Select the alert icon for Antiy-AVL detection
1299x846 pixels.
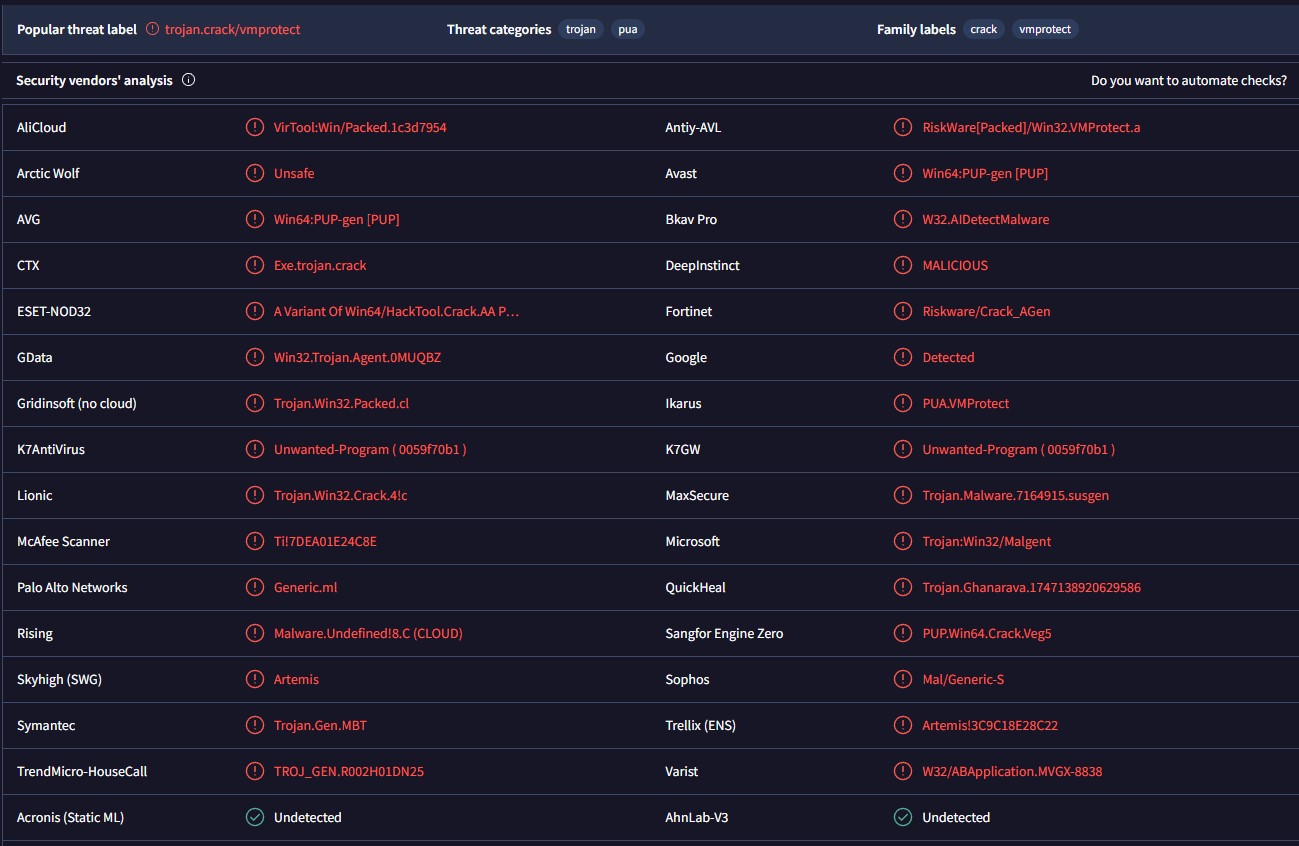coord(903,127)
